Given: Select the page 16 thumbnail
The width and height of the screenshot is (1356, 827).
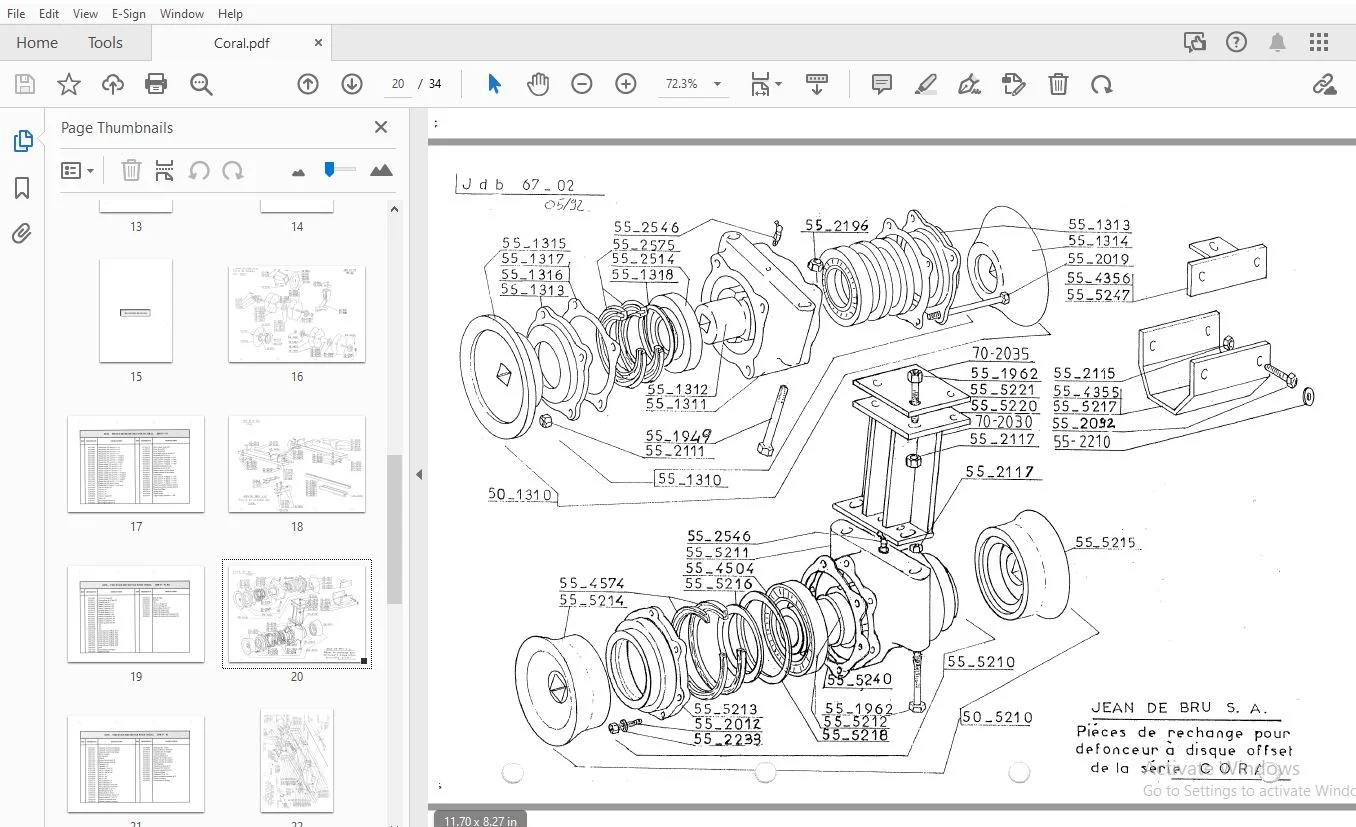Looking at the screenshot, I should coord(297,314).
